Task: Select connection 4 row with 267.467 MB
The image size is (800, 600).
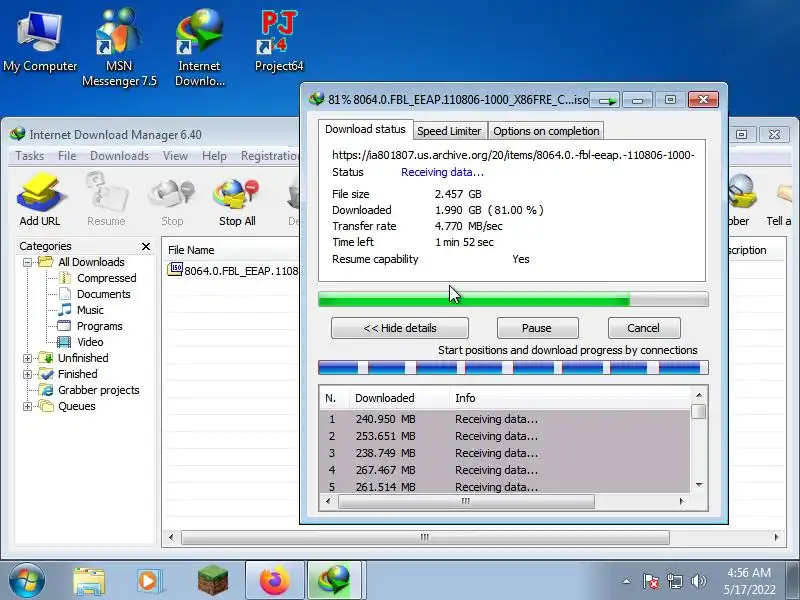Action: tap(505, 470)
